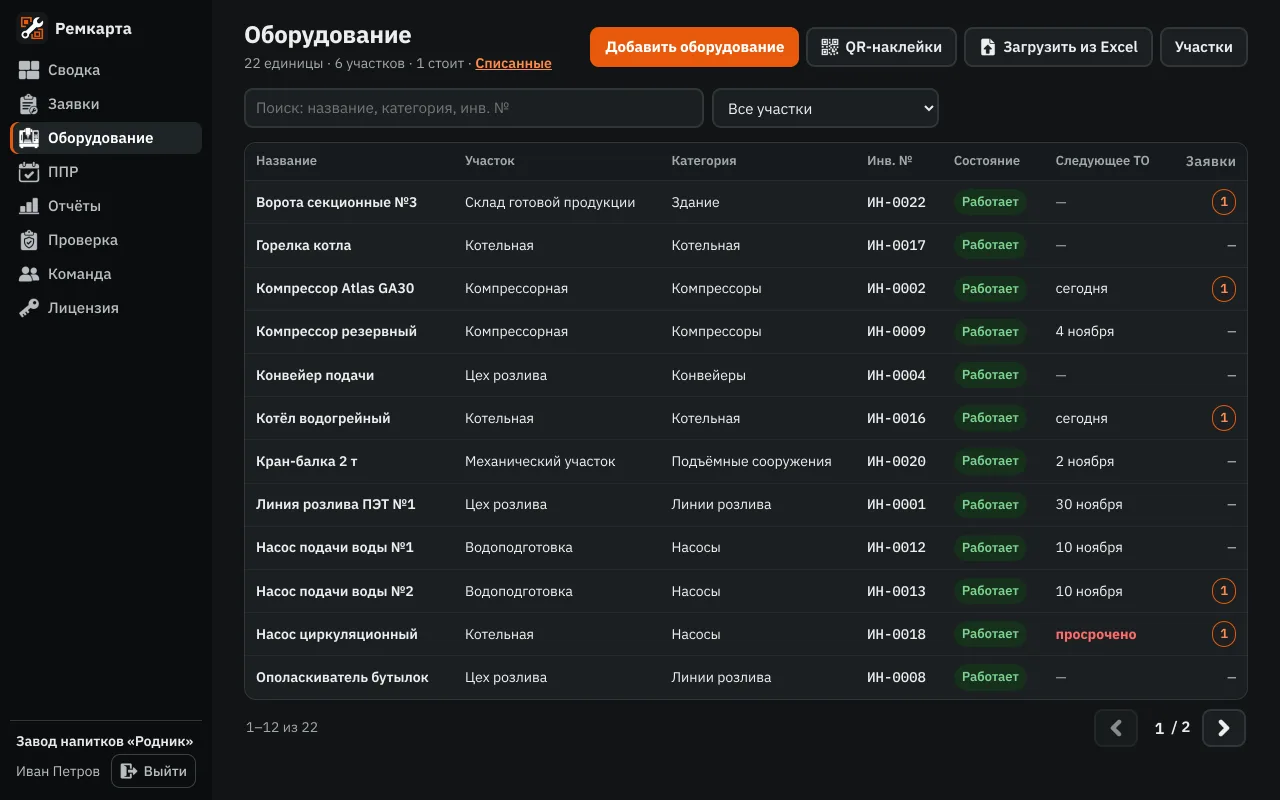Image resolution: width=1280 pixels, height=800 pixels.
Task: Click the Excel upload file icon
Action: click(987, 47)
